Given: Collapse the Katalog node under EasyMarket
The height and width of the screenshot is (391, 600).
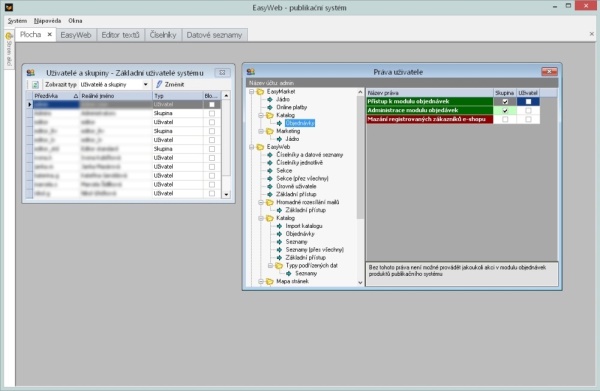Looking at the screenshot, I should pyautogui.click(x=261, y=115).
